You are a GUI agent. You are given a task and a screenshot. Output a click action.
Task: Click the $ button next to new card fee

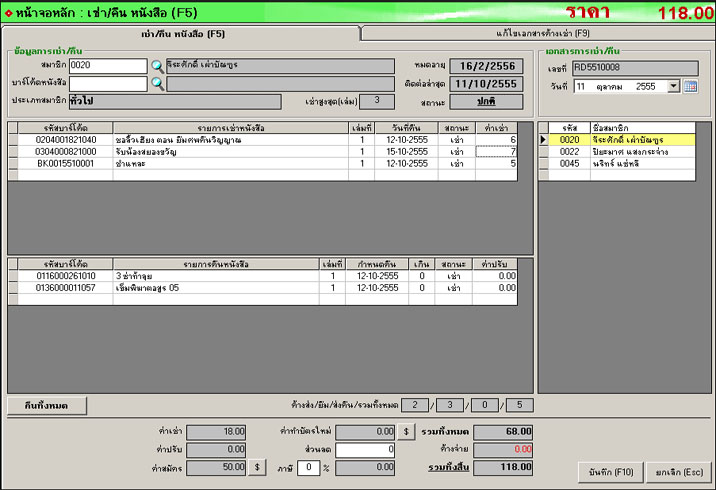pos(406,432)
